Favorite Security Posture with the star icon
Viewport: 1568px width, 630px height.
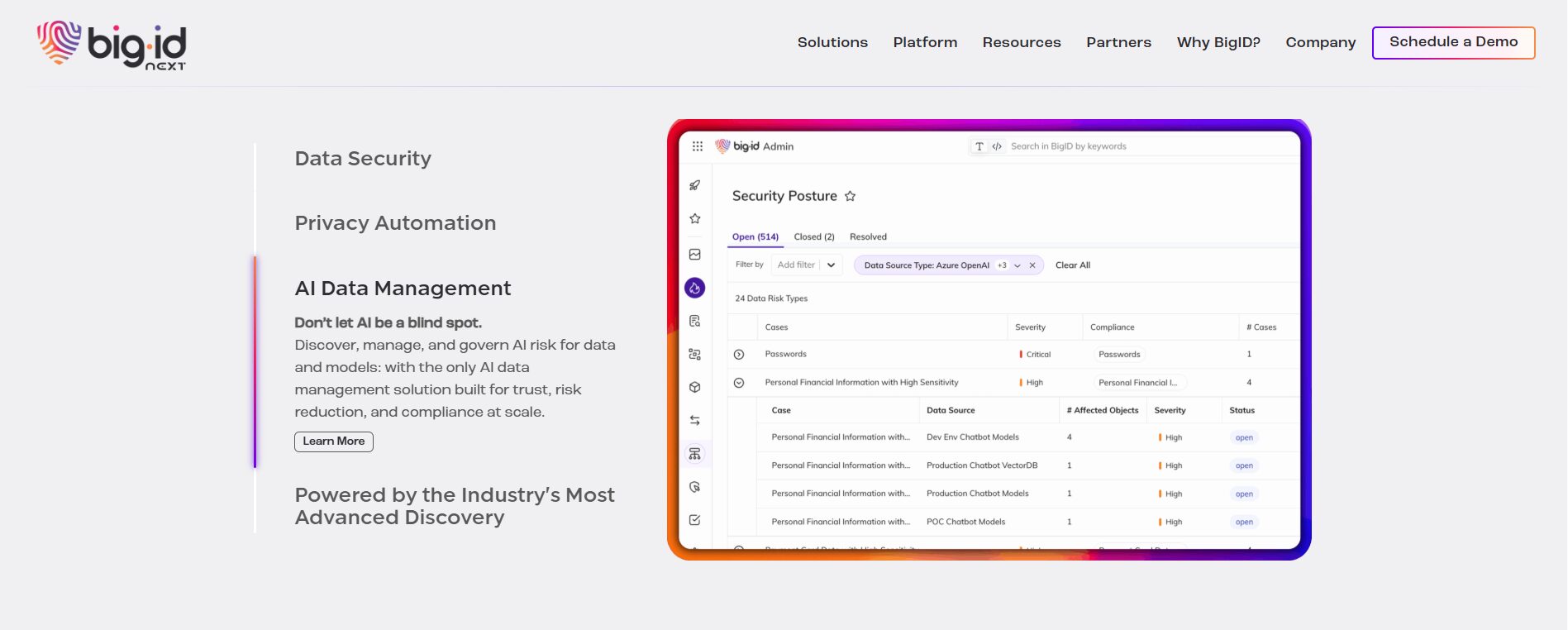(851, 196)
